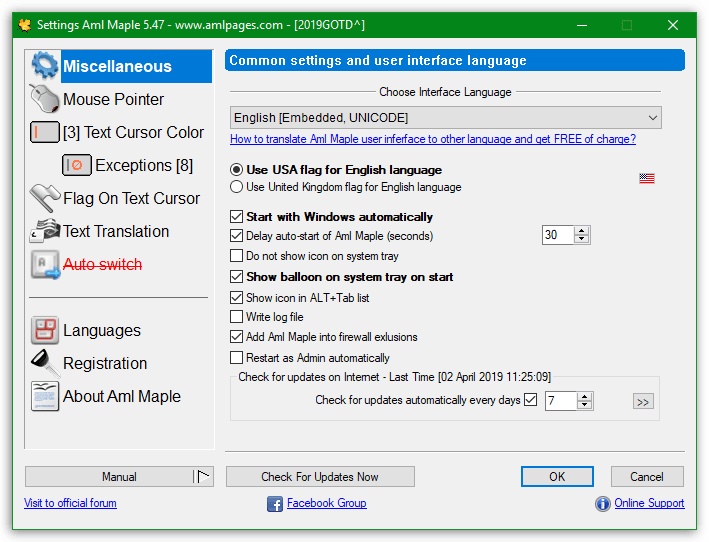709x542 pixels.
Task: Toggle Show balloon on system tray on start
Action: click(236, 277)
